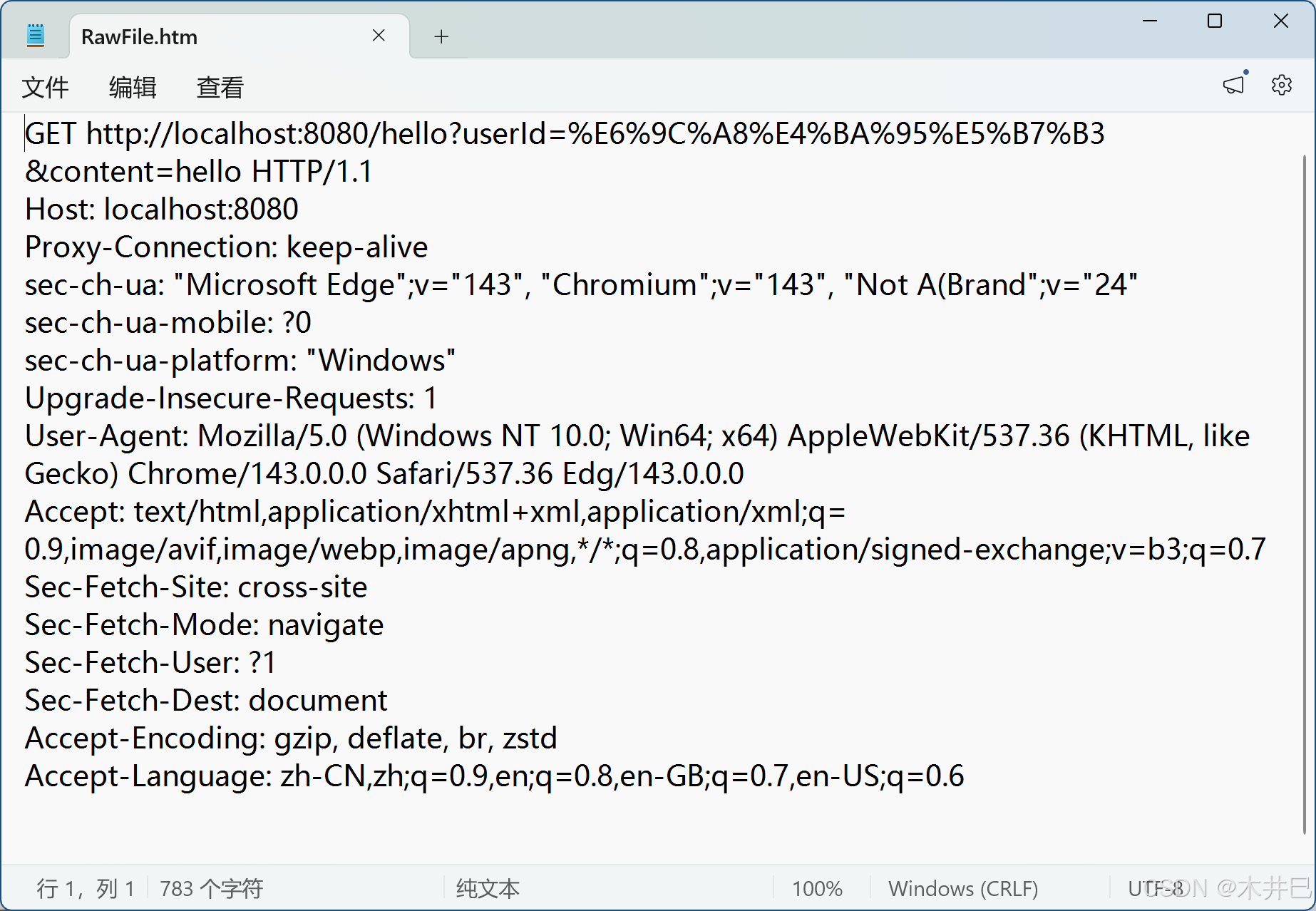Click the "Sec-Fetch-Mode: navigate" line
The image size is (1316, 911).
click(x=204, y=626)
